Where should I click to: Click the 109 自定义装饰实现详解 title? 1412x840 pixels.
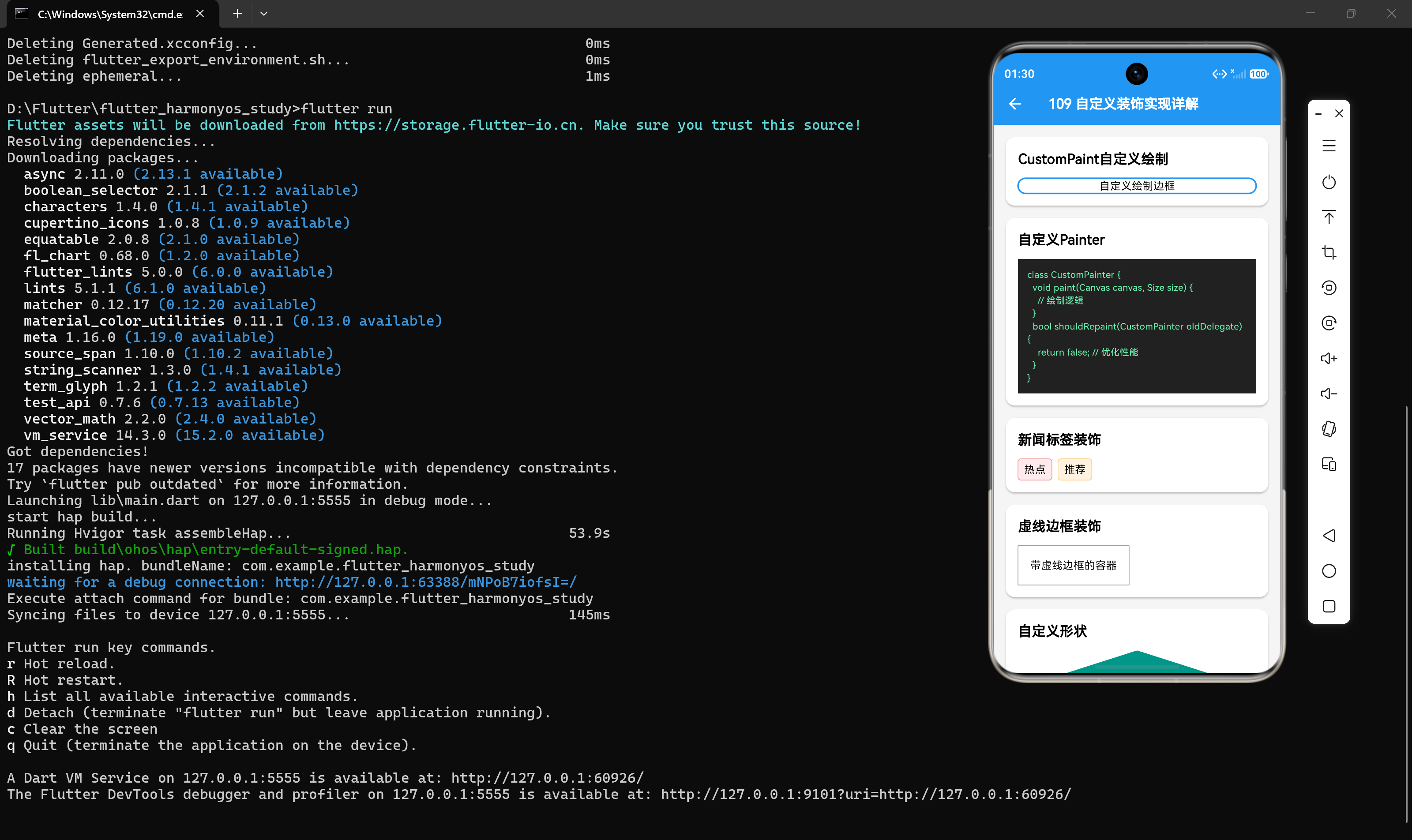coord(1123,104)
